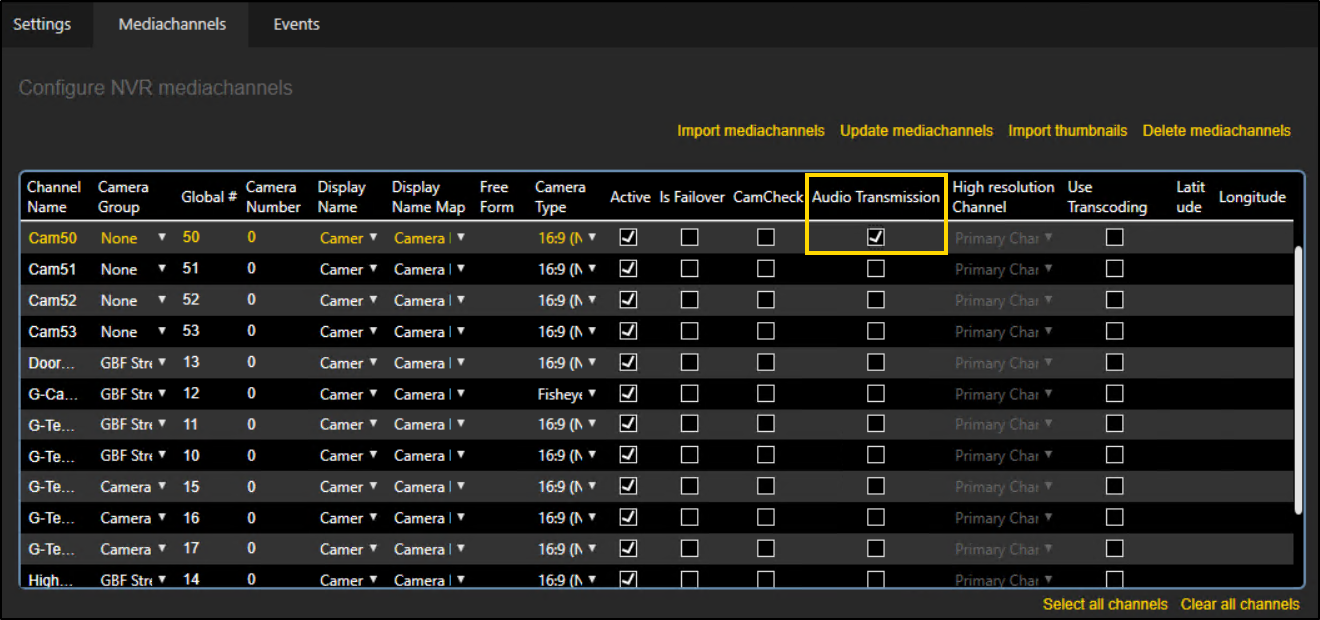Open the Fisheye Camera Type dropdown
Viewport: 1320px width, 620px height.
point(591,394)
